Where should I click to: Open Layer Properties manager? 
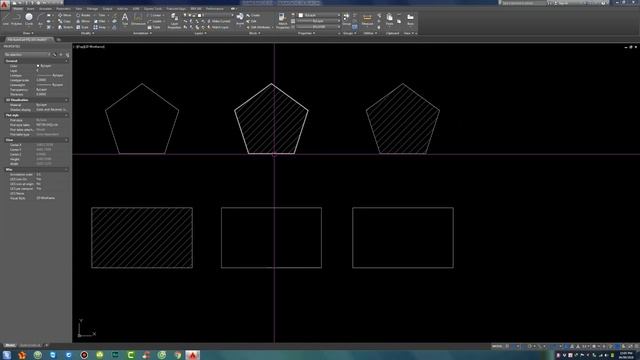point(174,20)
